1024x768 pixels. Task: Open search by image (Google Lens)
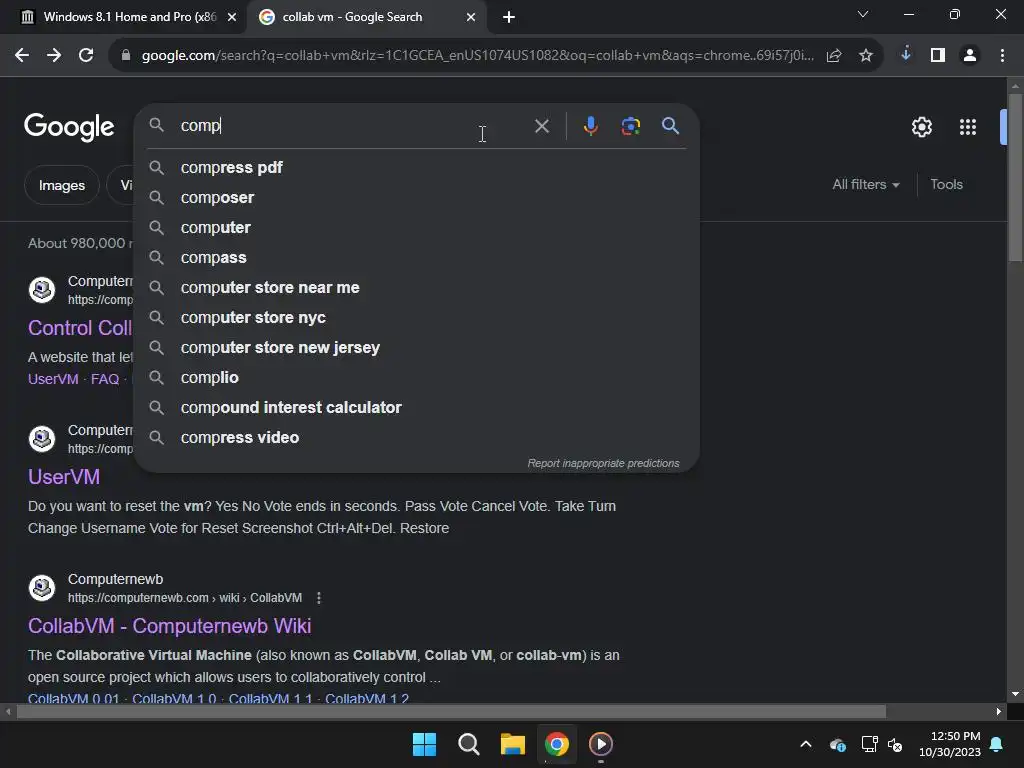[630, 125]
